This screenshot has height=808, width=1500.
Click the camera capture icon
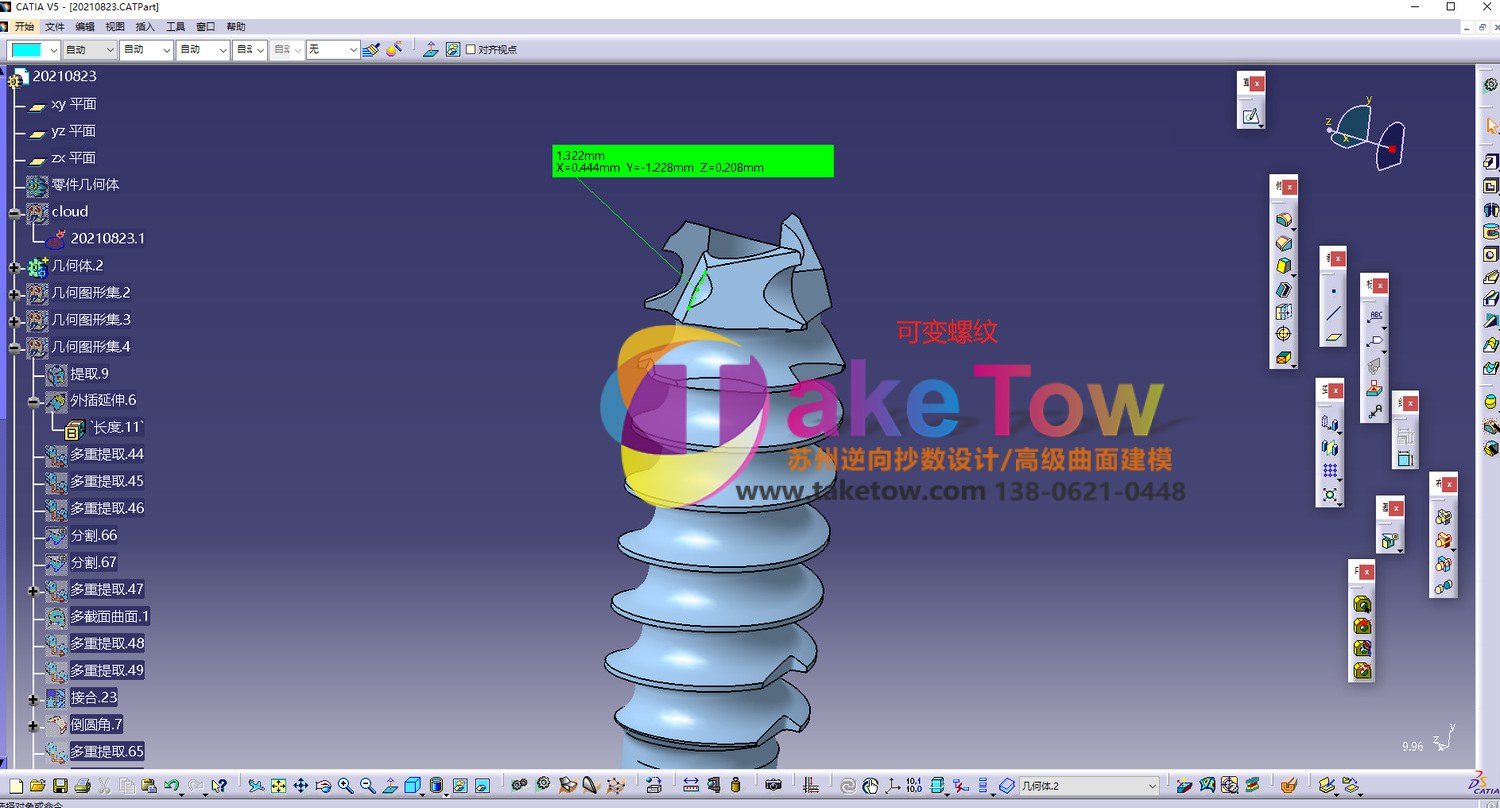pos(772,786)
